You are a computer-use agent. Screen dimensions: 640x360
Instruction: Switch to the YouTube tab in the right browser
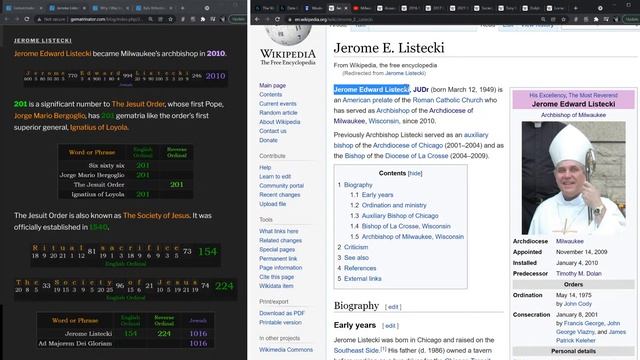(363, 8)
